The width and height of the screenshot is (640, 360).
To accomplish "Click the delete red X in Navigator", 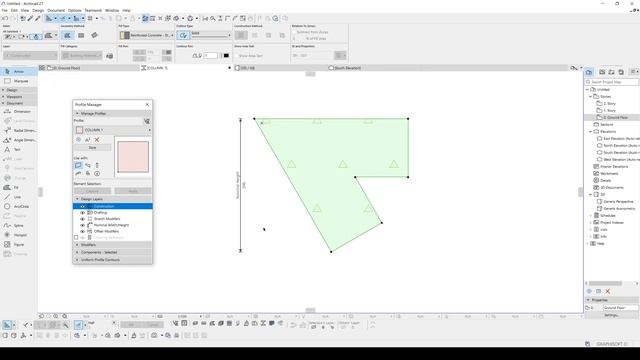I will point(608,291).
